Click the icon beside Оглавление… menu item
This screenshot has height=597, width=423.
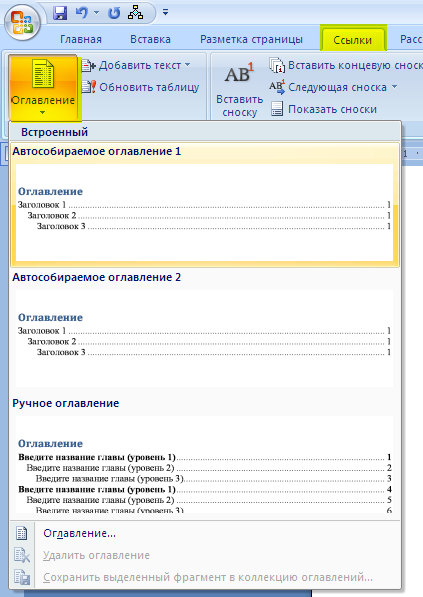(22, 533)
